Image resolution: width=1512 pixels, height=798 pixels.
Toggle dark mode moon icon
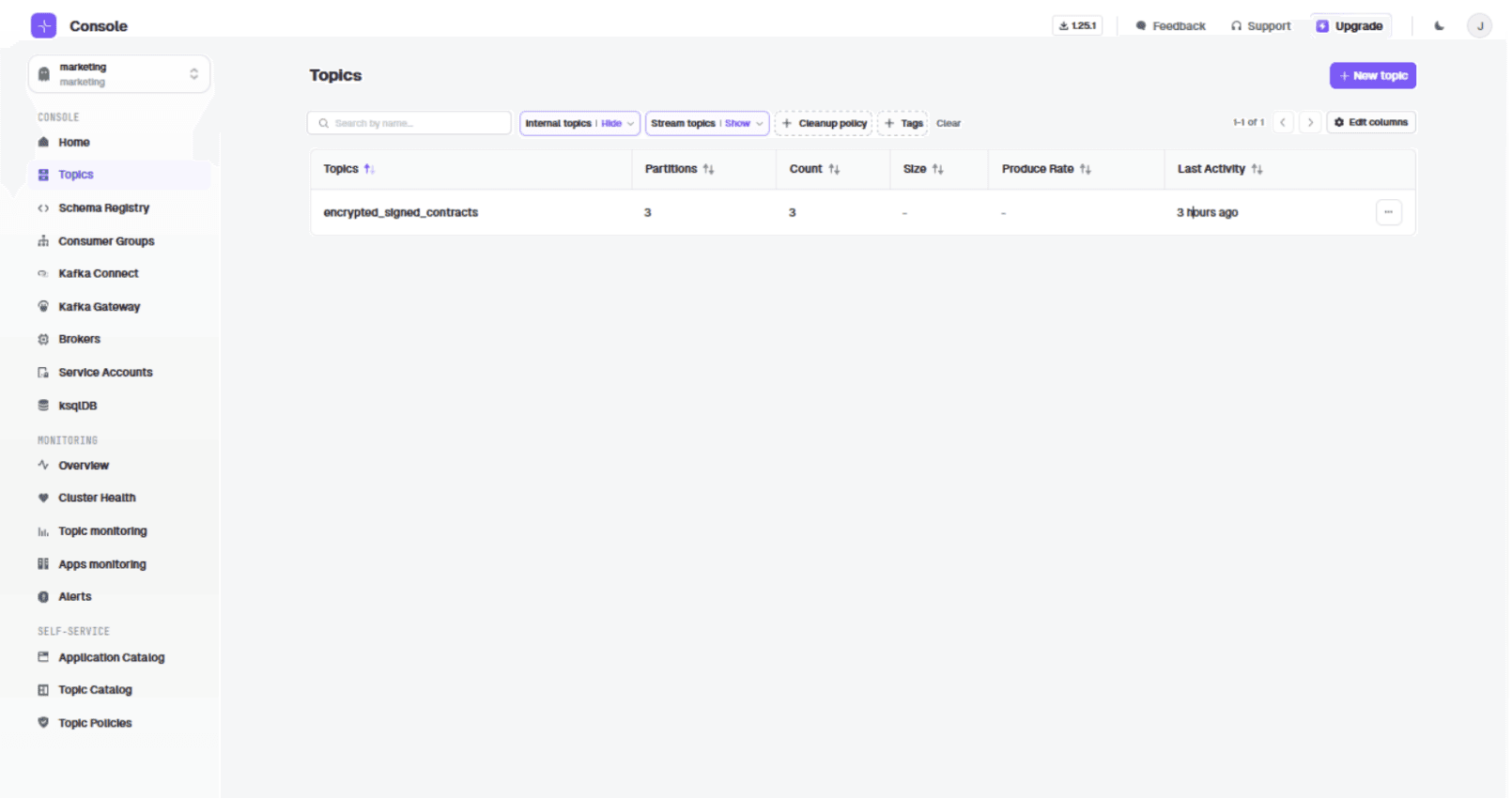coord(1439,26)
